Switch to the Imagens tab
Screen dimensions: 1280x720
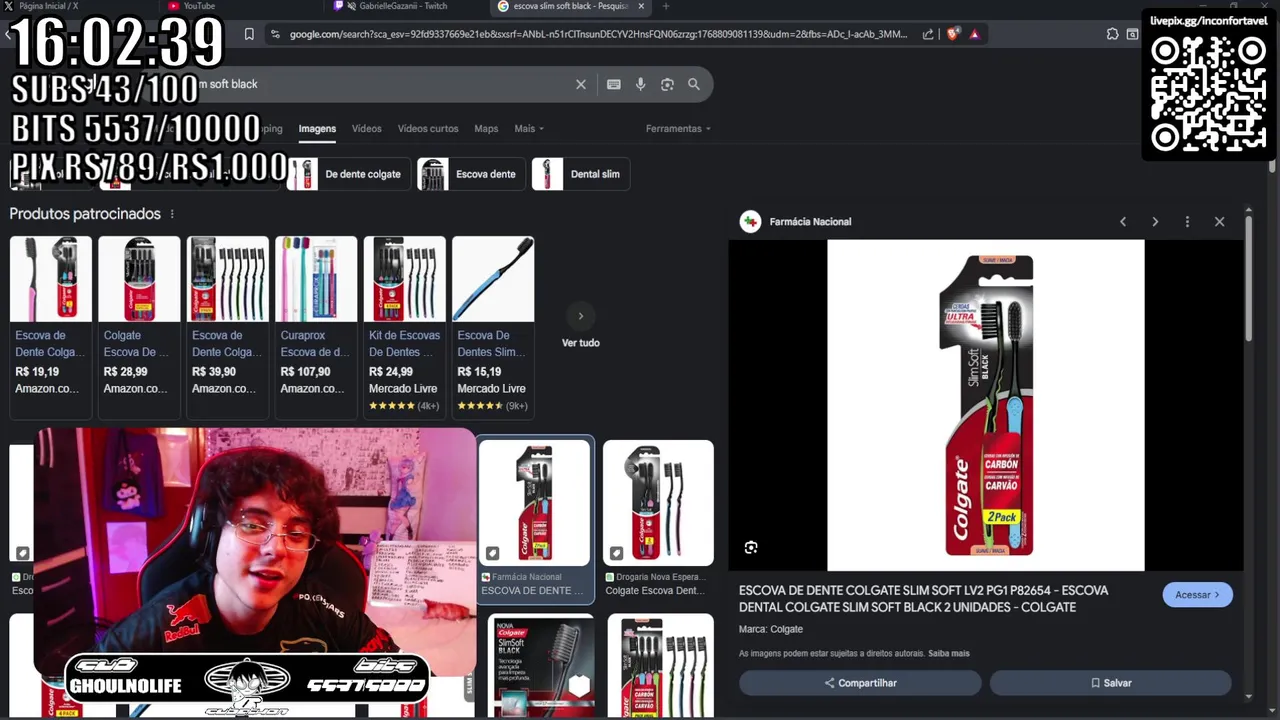(317, 129)
